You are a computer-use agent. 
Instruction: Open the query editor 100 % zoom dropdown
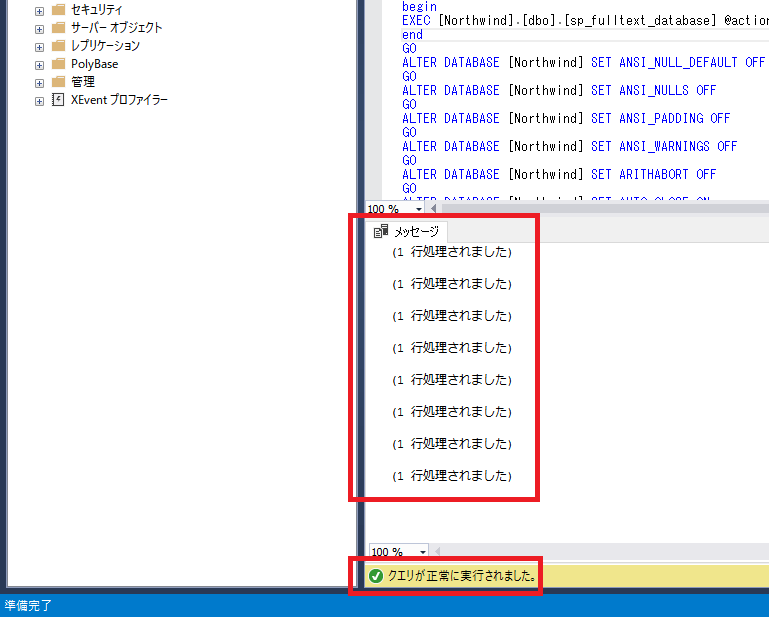(421, 210)
